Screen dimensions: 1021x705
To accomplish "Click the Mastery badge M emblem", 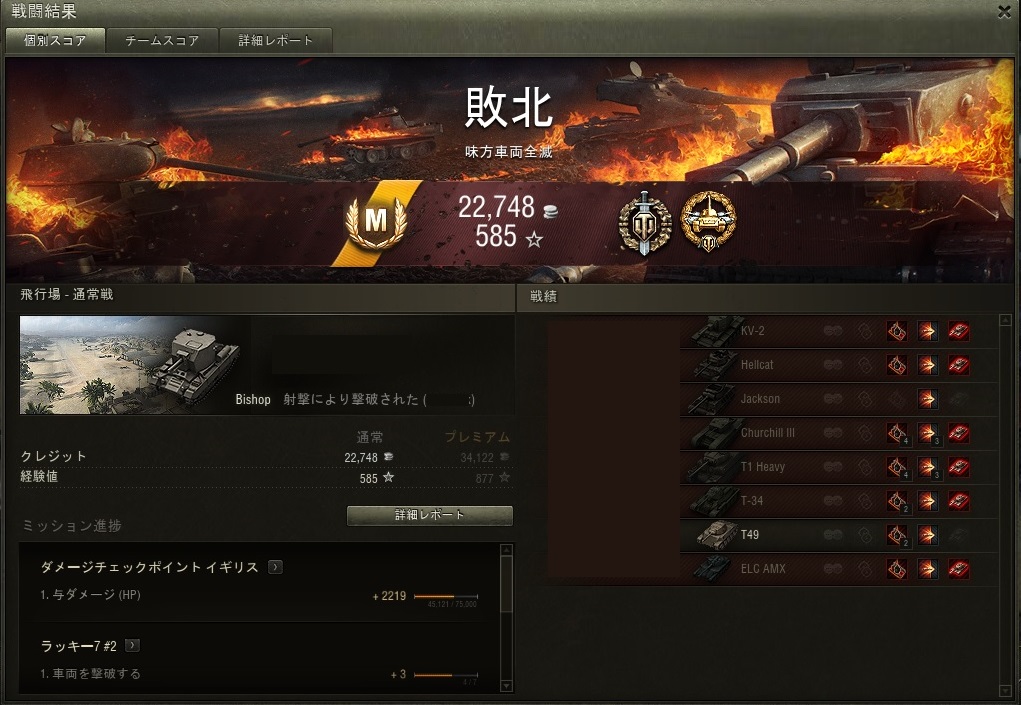I will [x=376, y=222].
